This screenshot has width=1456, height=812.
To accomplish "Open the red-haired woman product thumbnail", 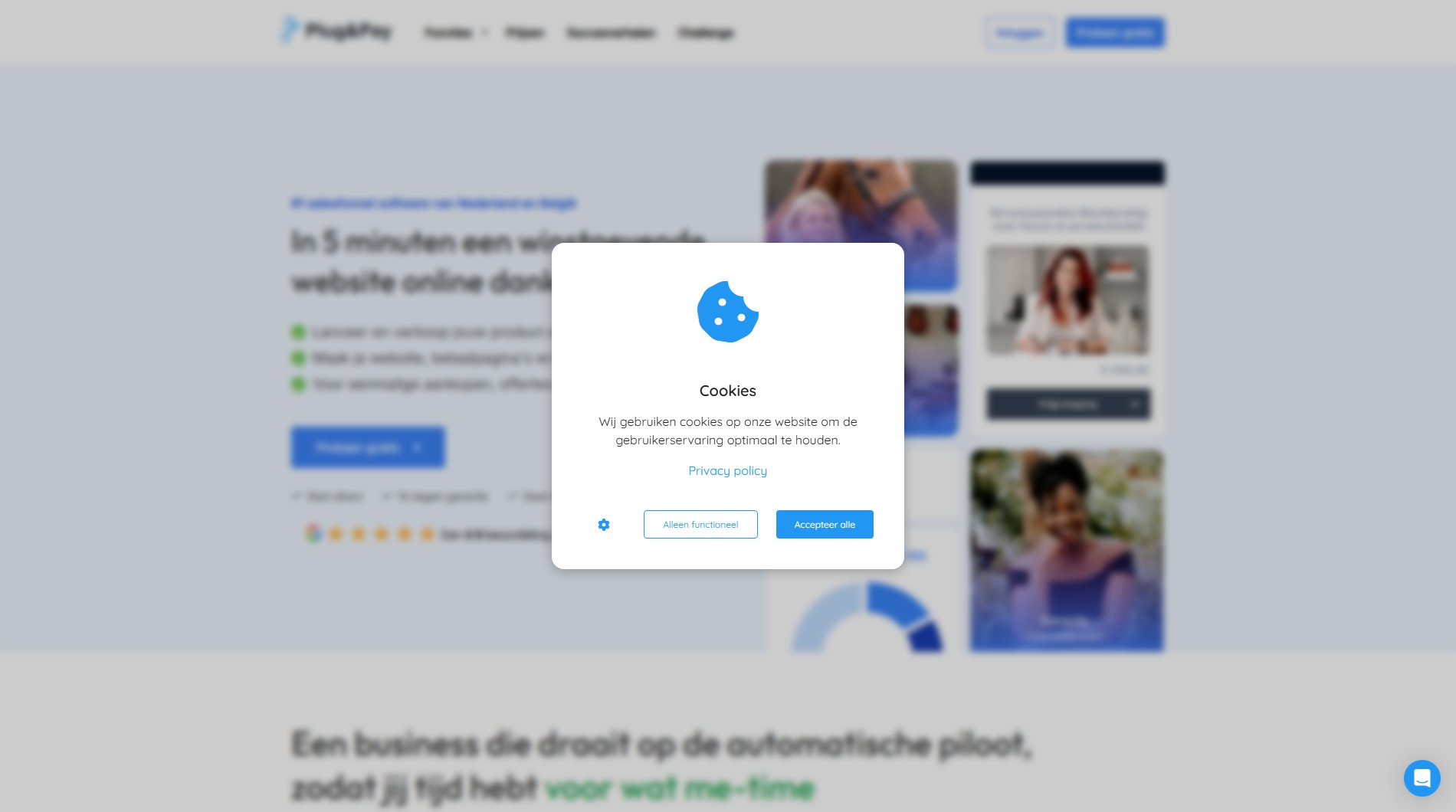I will 1068,300.
